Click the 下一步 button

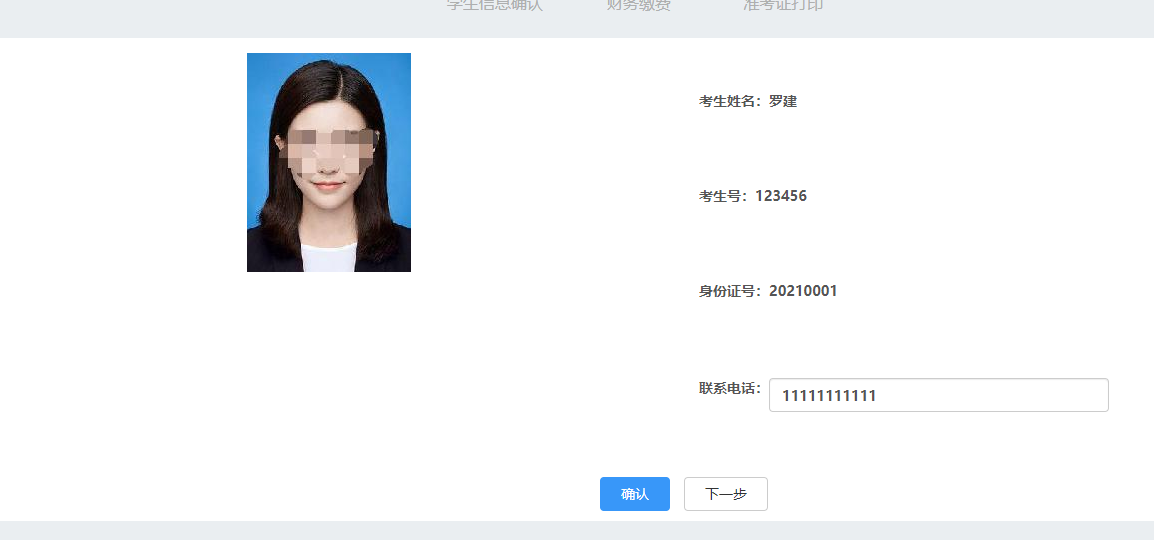tap(725, 494)
